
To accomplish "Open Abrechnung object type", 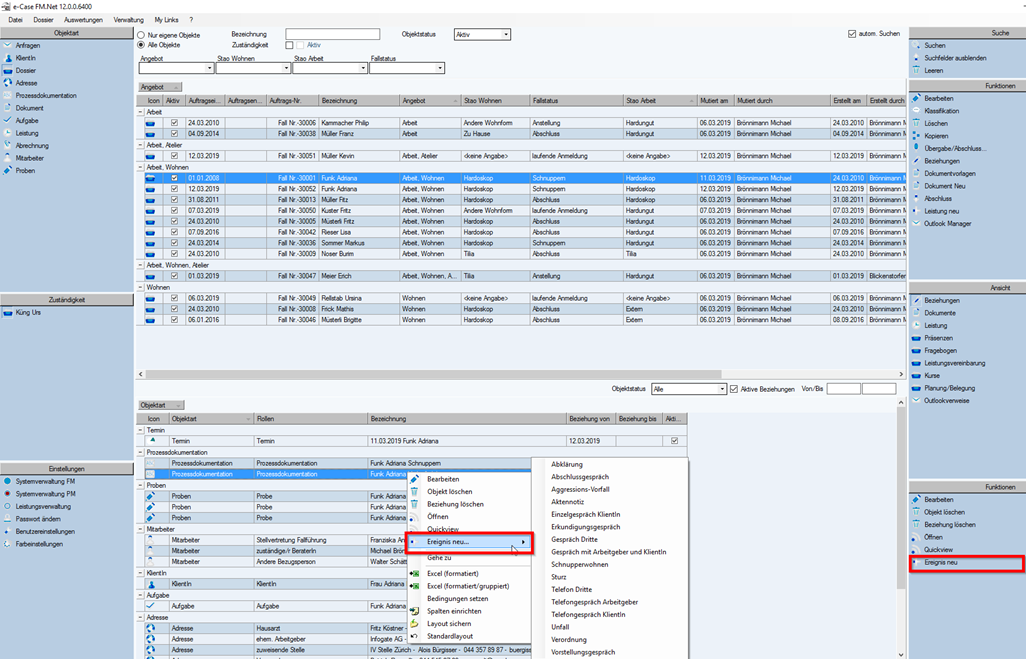I will click(x=32, y=145).
